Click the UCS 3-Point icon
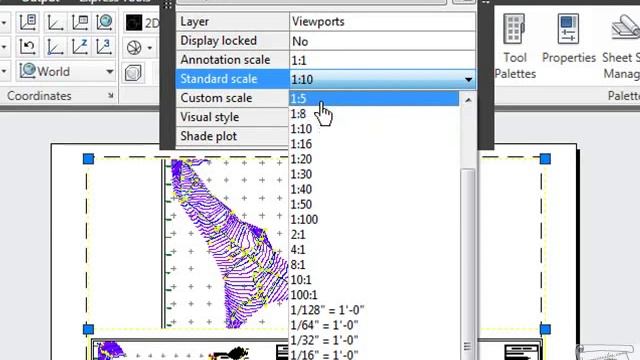 tap(104, 47)
